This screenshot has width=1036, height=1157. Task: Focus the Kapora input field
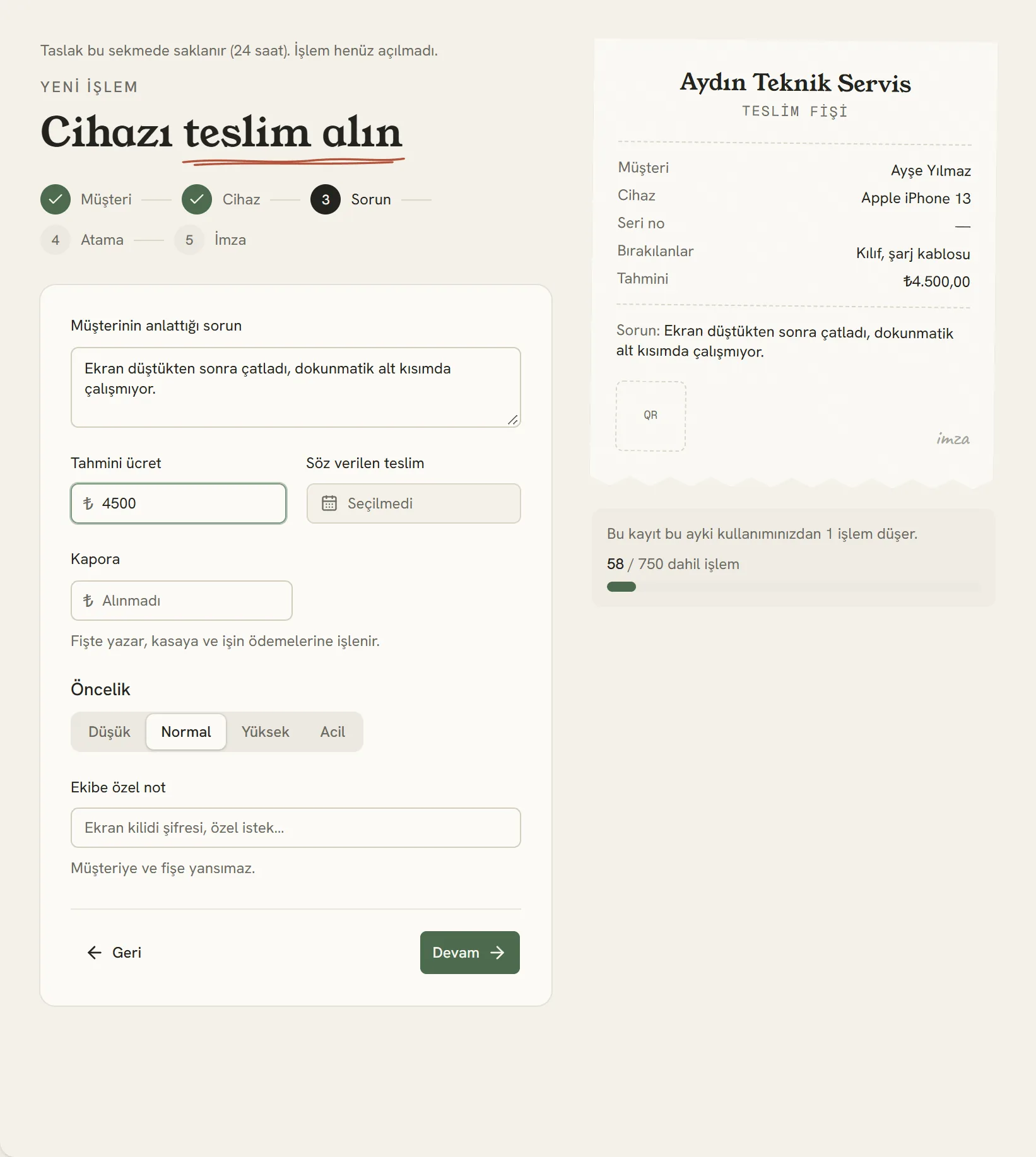coord(182,601)
